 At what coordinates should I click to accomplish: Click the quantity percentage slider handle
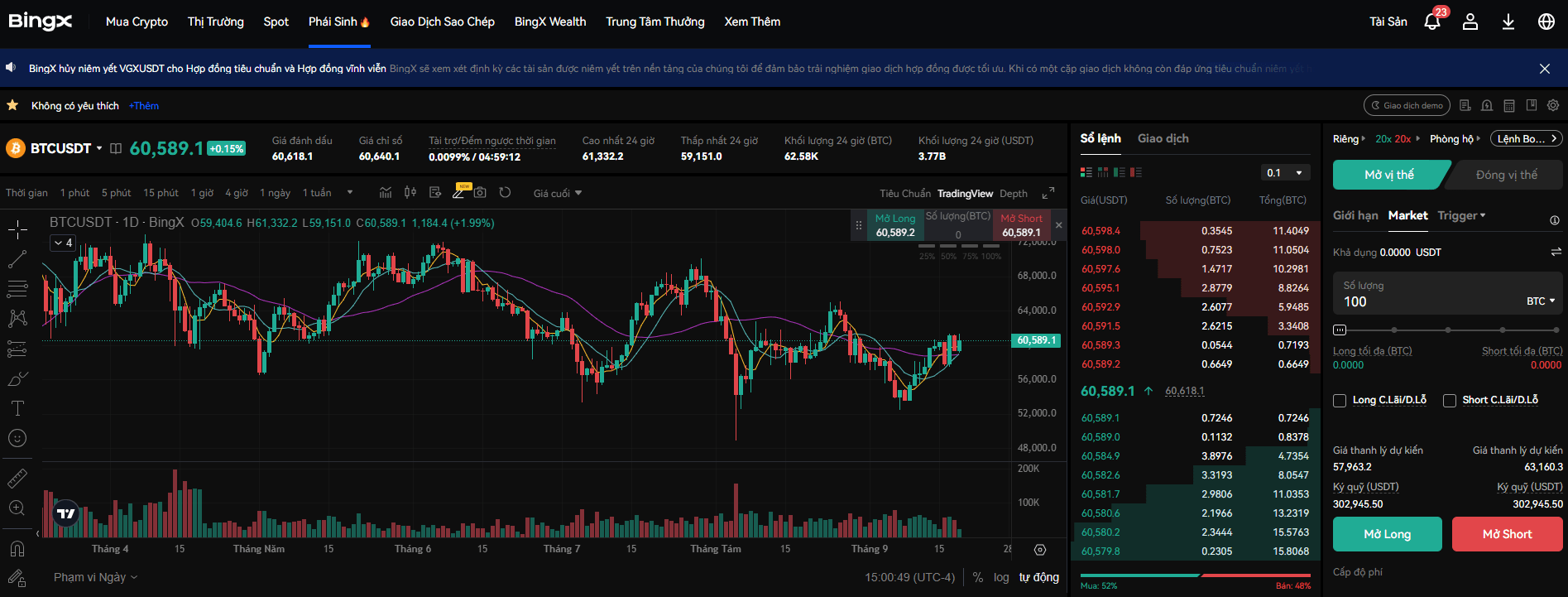[1340, 330]
